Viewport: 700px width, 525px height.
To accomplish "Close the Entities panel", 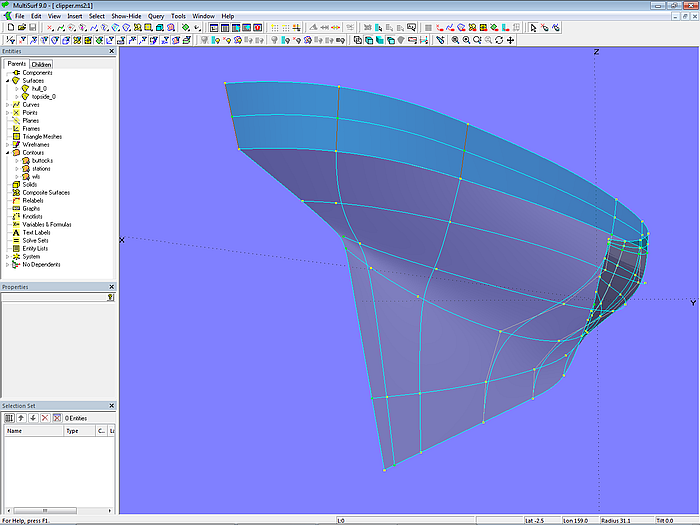I will coord(112,51).
